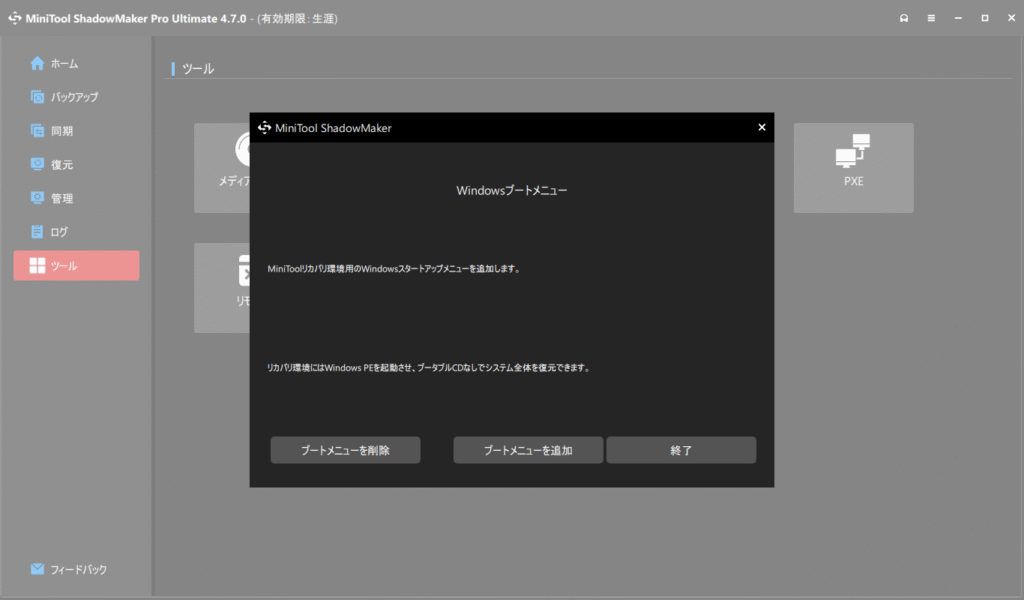Click the log icon beside ログ
The width and height of the screenshot is (1024, 600).
click(37, 232)
